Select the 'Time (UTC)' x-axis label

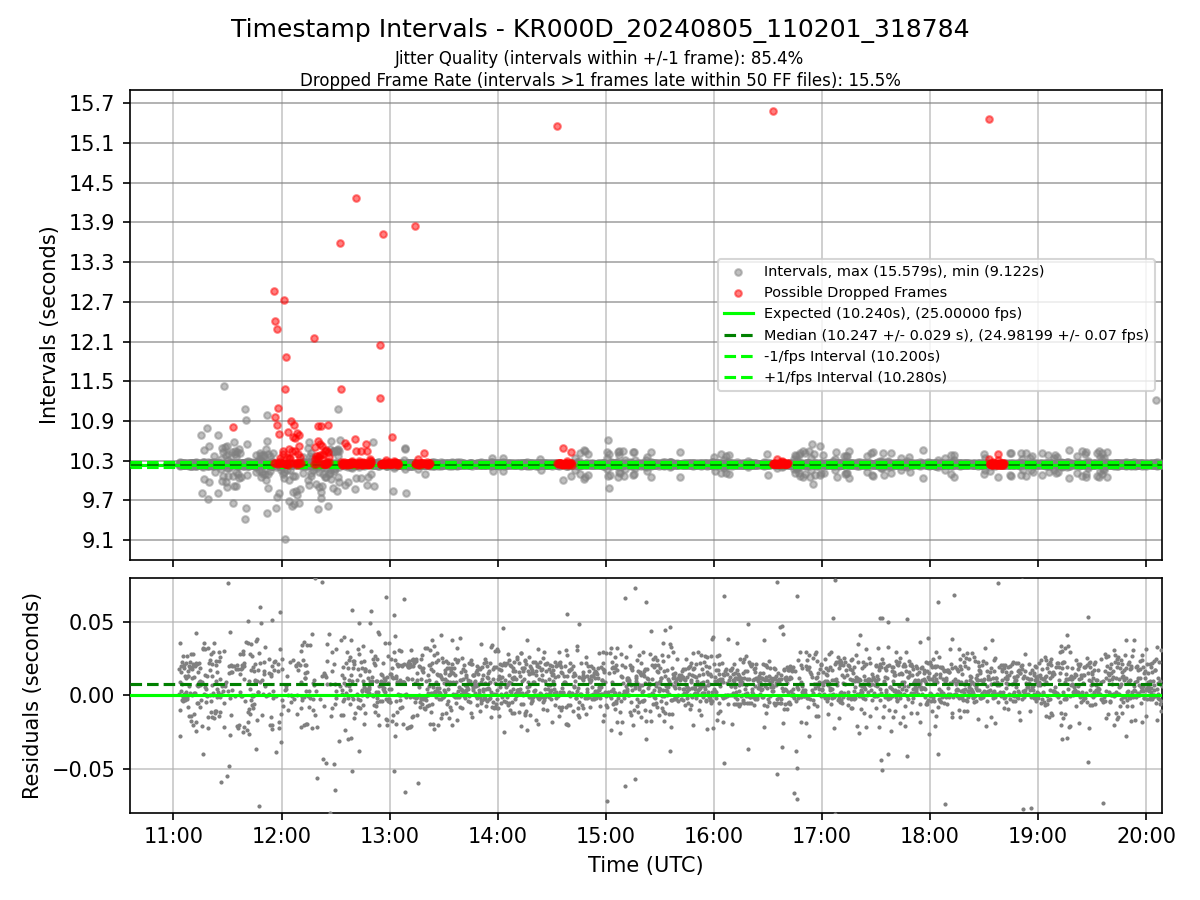(x=645, y=864)
